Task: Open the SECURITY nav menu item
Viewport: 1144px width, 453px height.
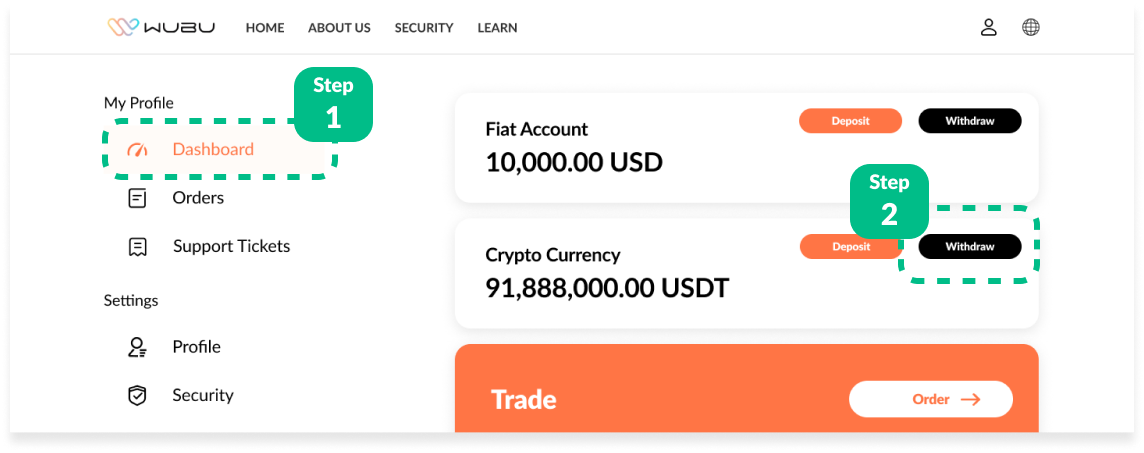Action: coord(424,28)
